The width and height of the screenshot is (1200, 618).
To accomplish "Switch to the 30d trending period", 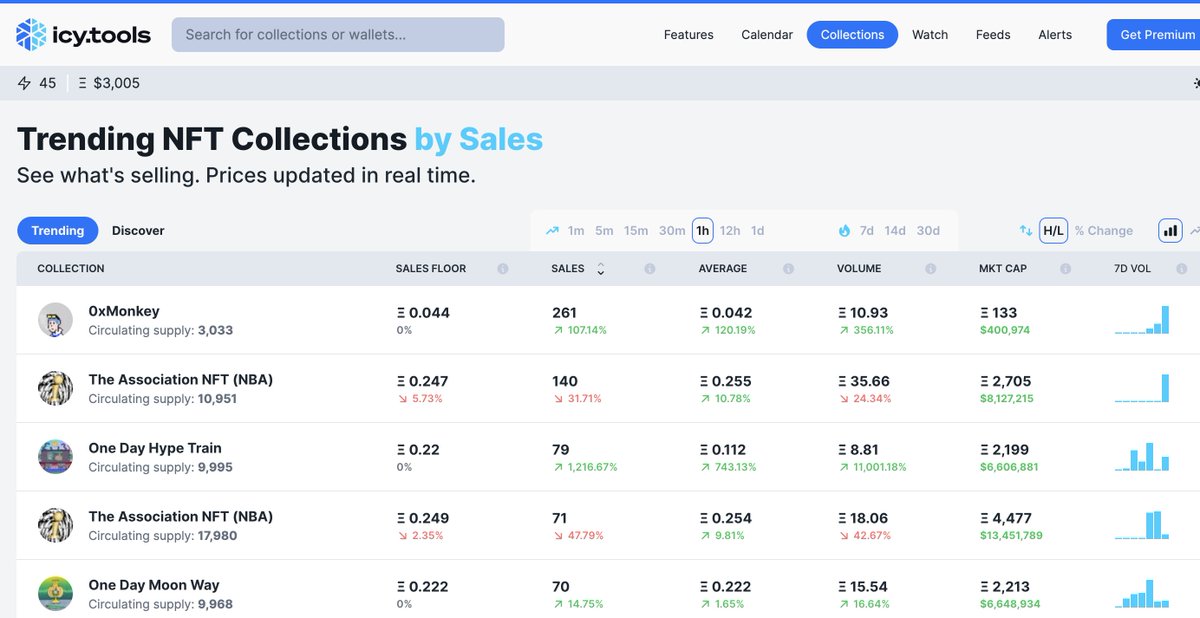I will [x=928, y=231].
